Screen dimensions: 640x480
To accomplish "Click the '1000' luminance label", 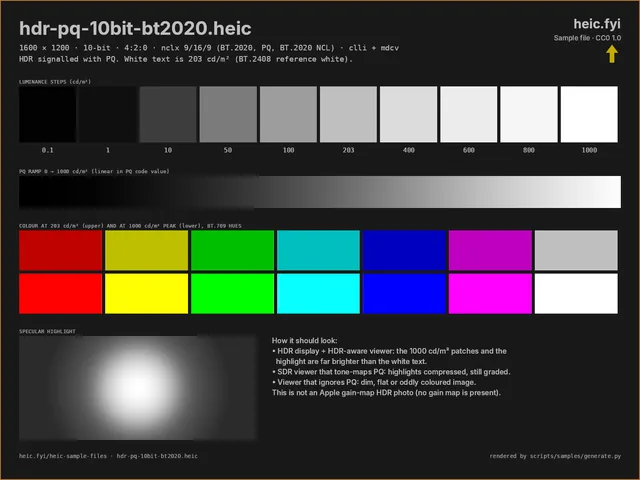I will point(589,150).
